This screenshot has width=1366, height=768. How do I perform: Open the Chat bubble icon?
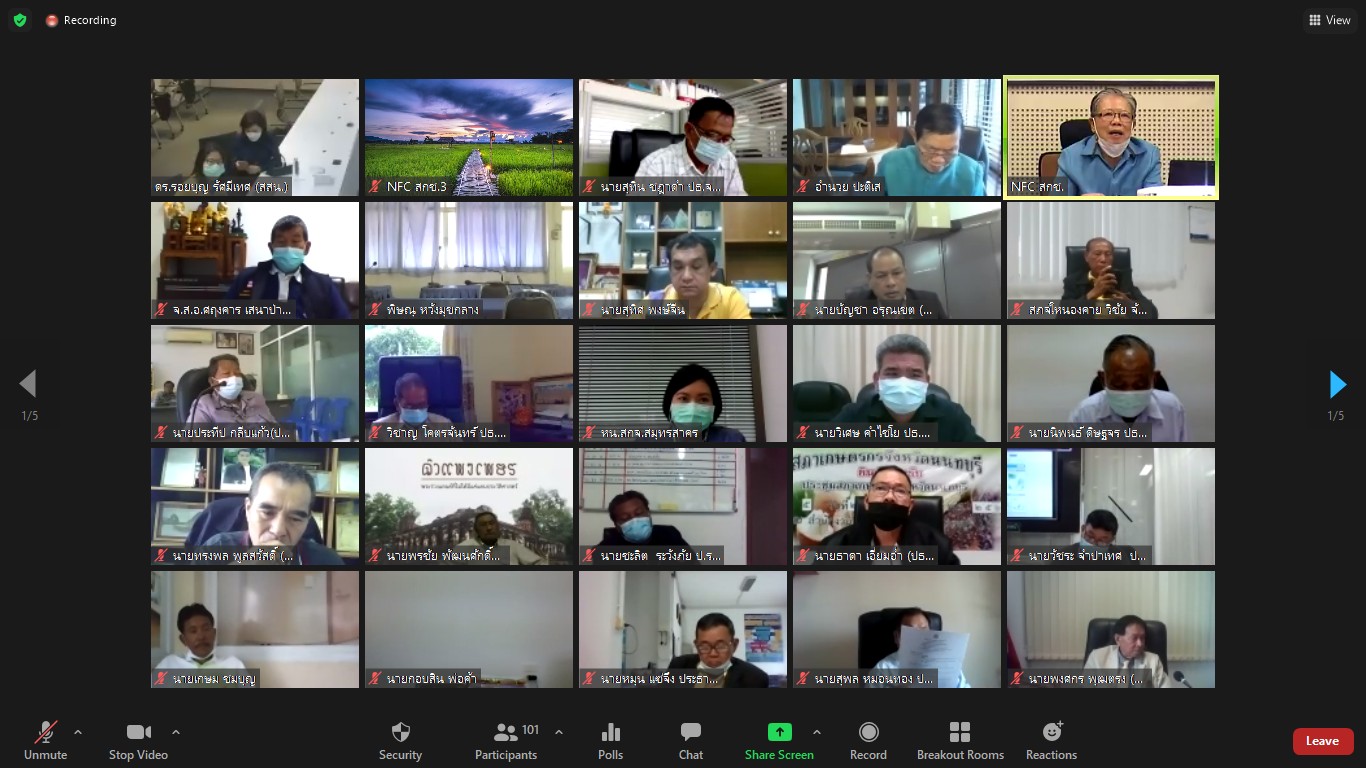(691, 732)
